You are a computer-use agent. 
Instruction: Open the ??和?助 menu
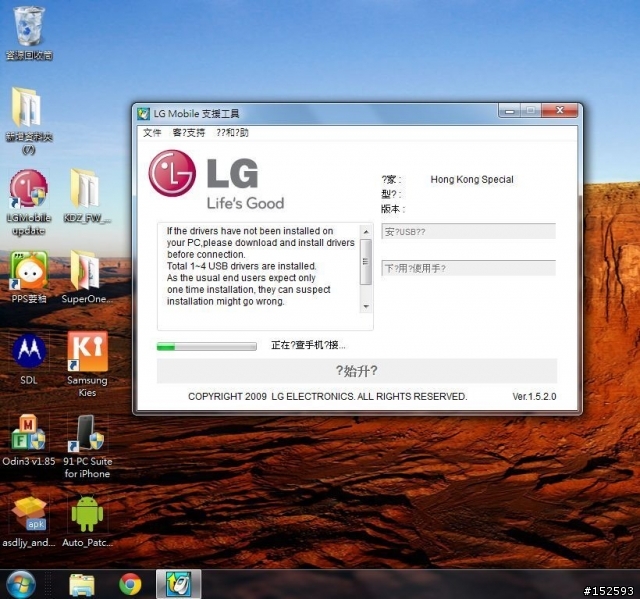tap(232, 133)
